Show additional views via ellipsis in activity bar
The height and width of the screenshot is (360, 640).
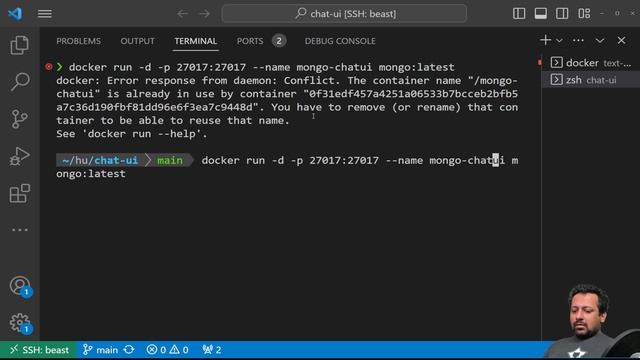pyautogui.click(x=20, y=230)
